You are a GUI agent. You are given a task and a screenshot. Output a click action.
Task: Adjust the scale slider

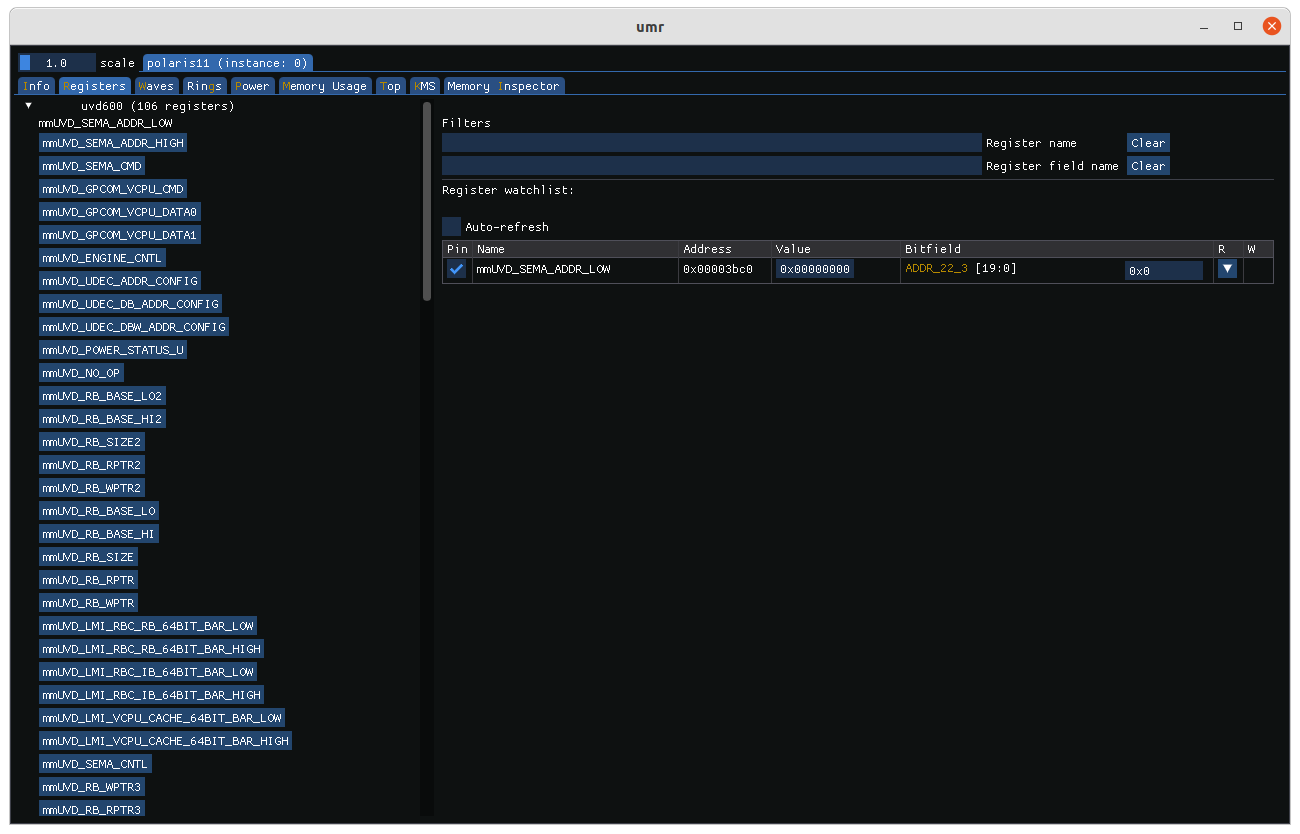57,63
